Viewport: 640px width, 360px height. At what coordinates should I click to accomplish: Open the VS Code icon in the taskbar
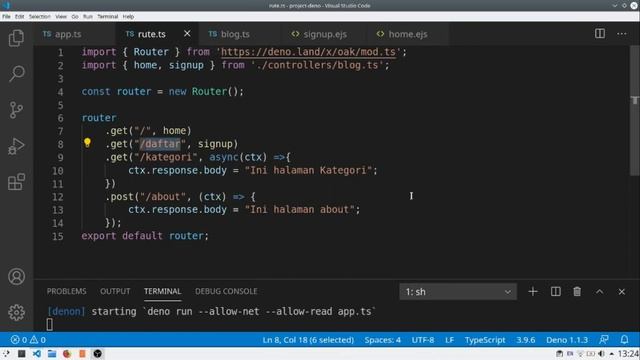pyautogui.click(x=36, y=353)
